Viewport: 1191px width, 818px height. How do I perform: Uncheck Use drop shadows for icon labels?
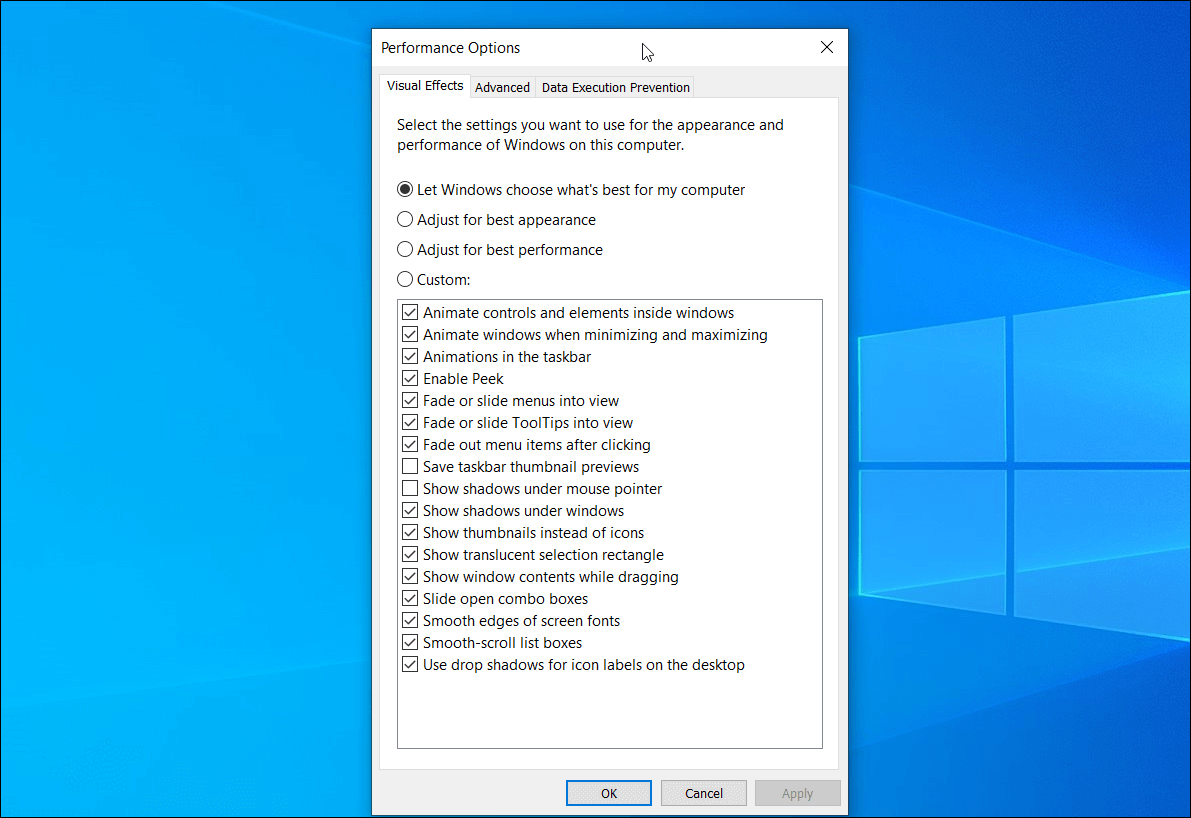click(x=410, y=664)
